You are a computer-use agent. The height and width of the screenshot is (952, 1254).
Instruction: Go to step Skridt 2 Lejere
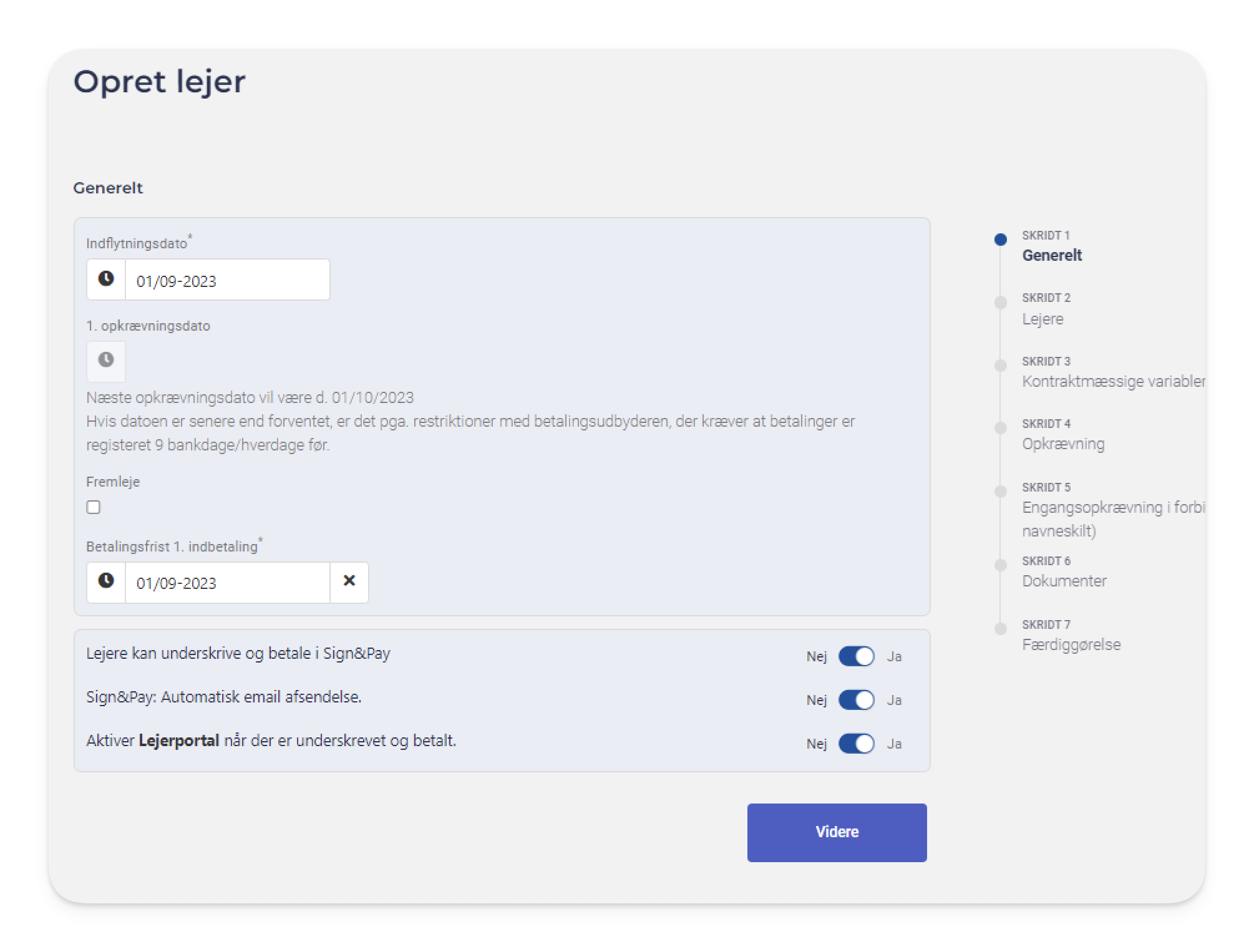coord(1046,309)
